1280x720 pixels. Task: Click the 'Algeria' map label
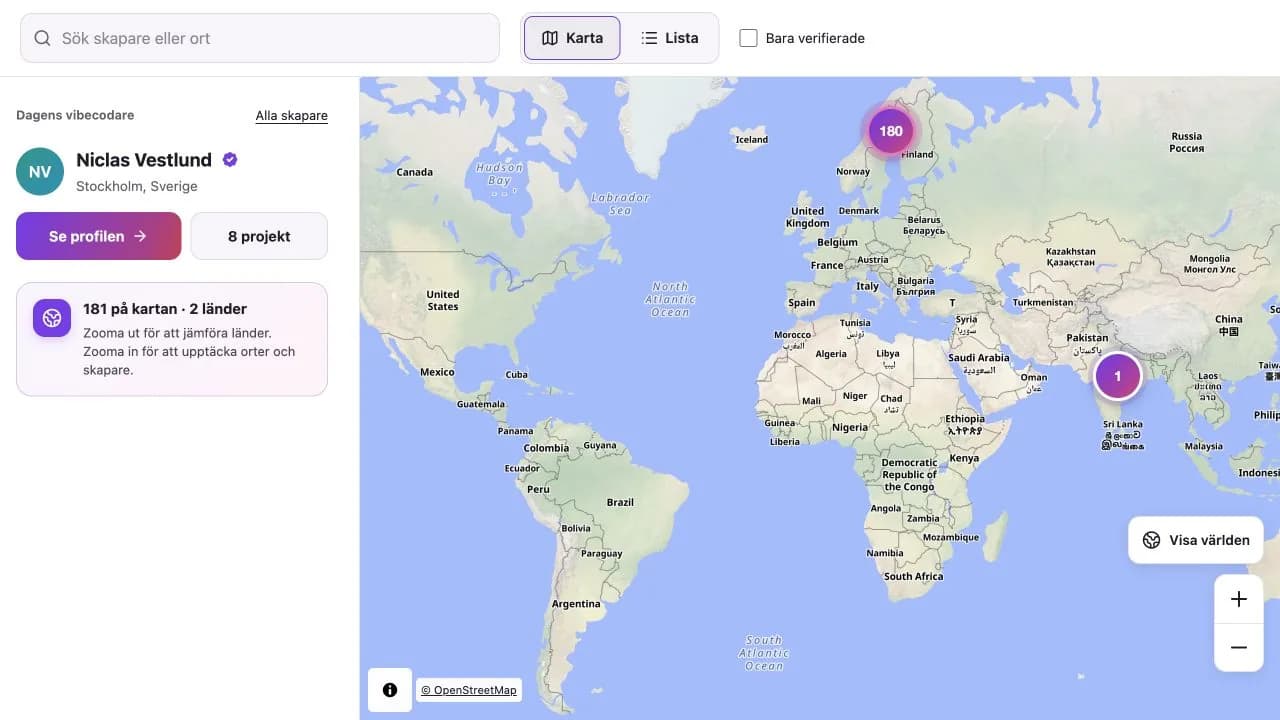831,354
